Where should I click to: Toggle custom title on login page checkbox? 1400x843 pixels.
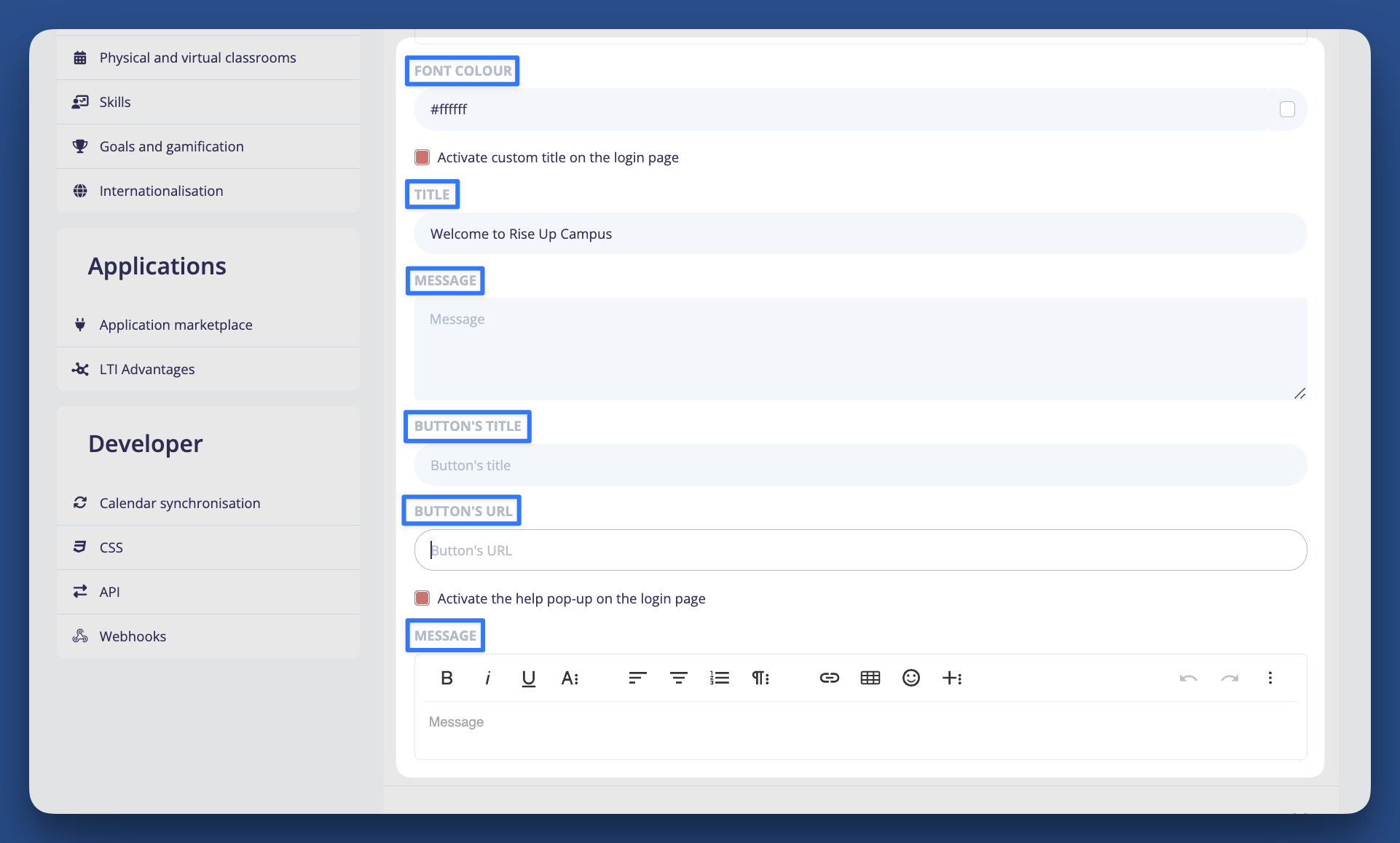coord(422,157)
